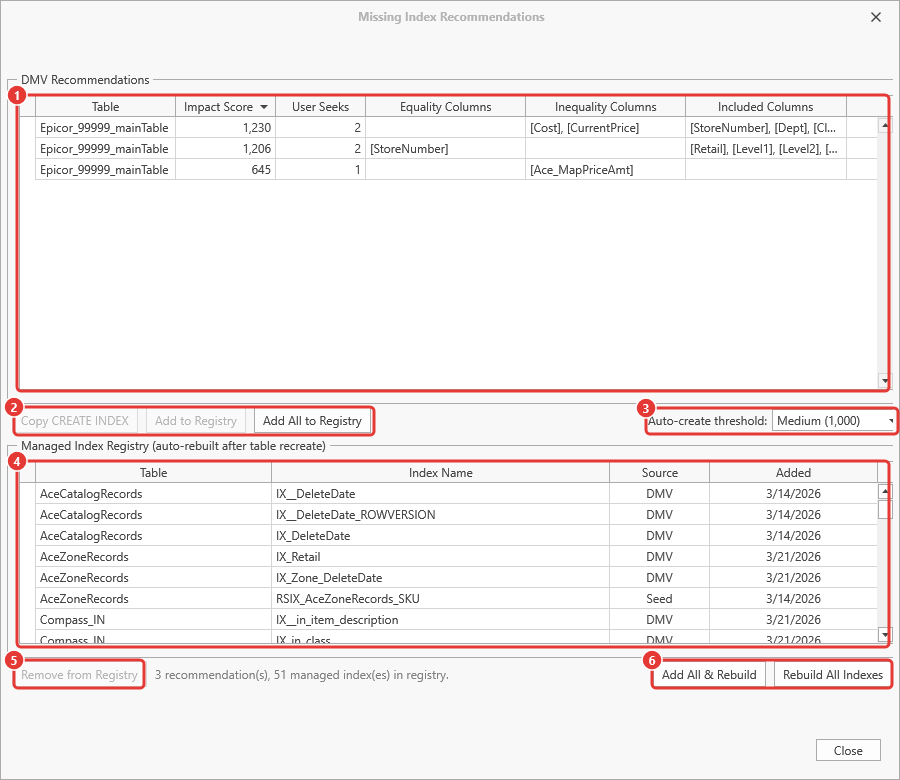Viewport: 900px width, 780px height.
Task: Click Rebuild All Indexes button
Action: point(832,675)
